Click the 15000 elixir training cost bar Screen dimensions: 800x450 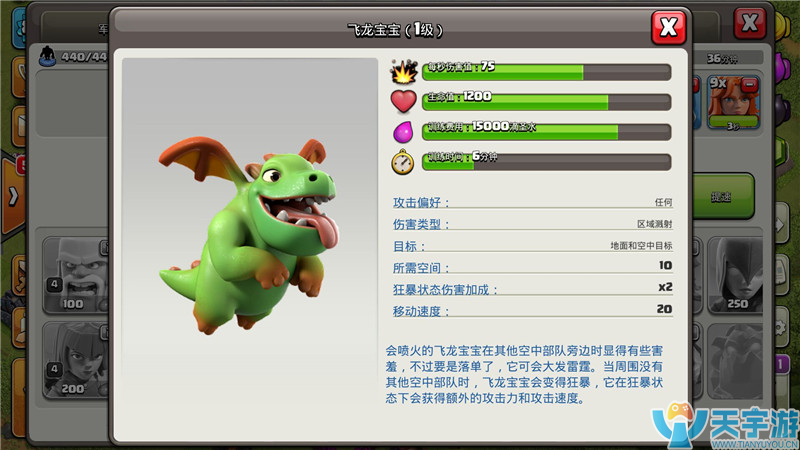coord(546,132)
